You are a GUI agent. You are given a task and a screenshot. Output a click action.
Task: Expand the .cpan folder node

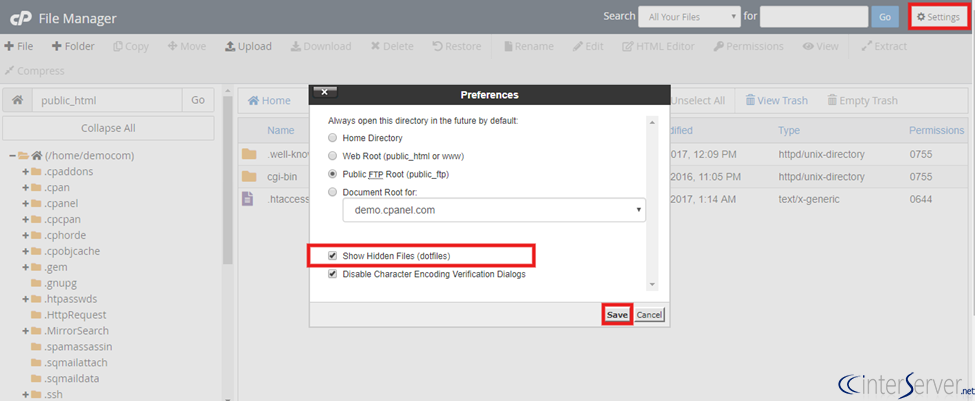[x=25, y=187]
